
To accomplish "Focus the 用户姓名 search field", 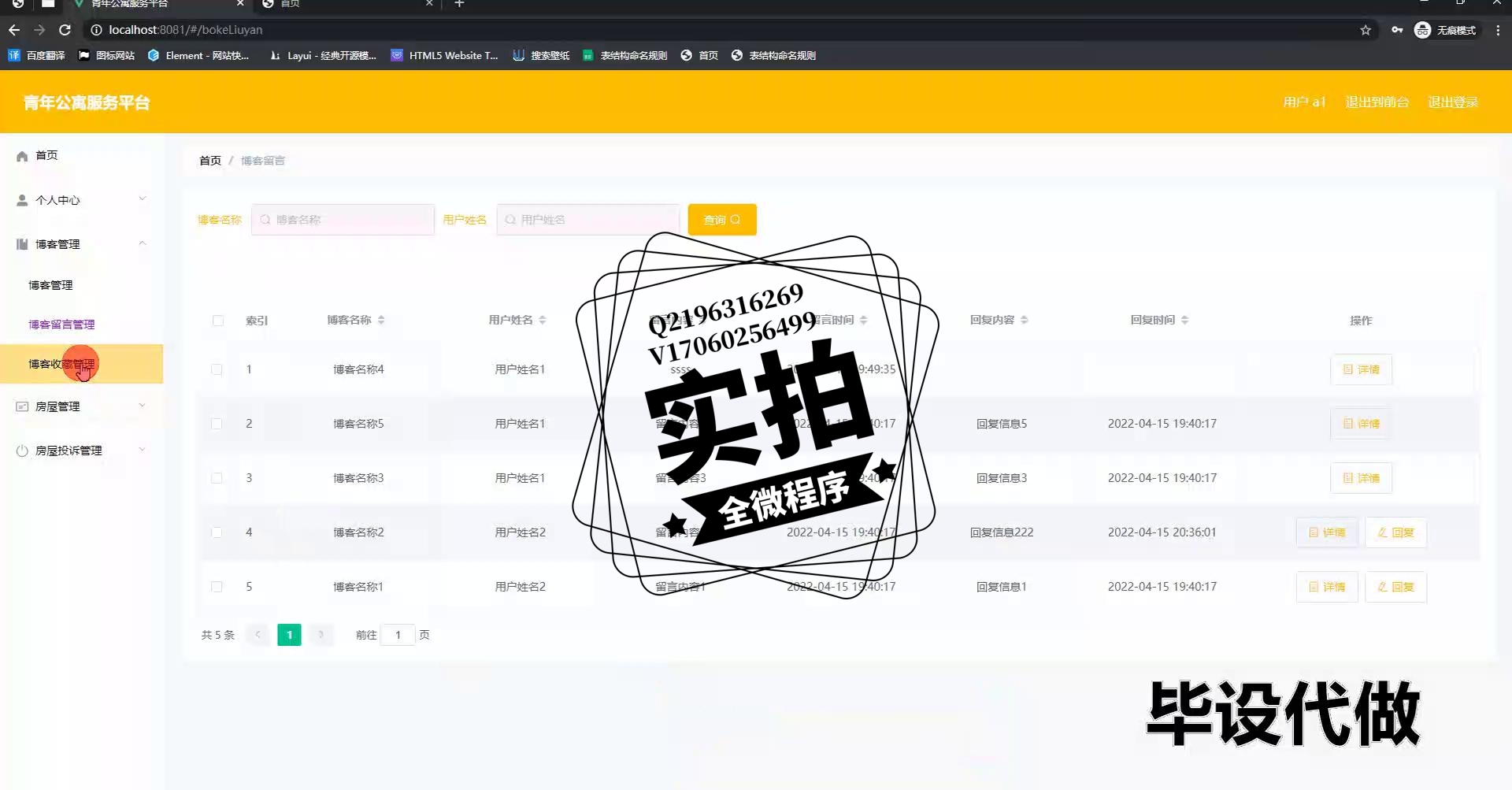I will [x=588, y=220].
